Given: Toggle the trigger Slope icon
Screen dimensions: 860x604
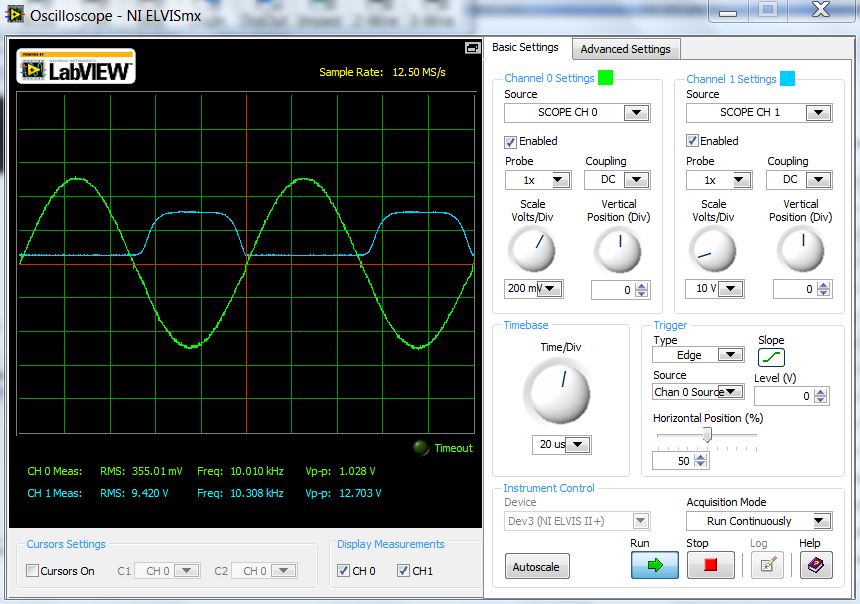Looking at the screenshot, I should pyautogui.click(x=771, y=358).
